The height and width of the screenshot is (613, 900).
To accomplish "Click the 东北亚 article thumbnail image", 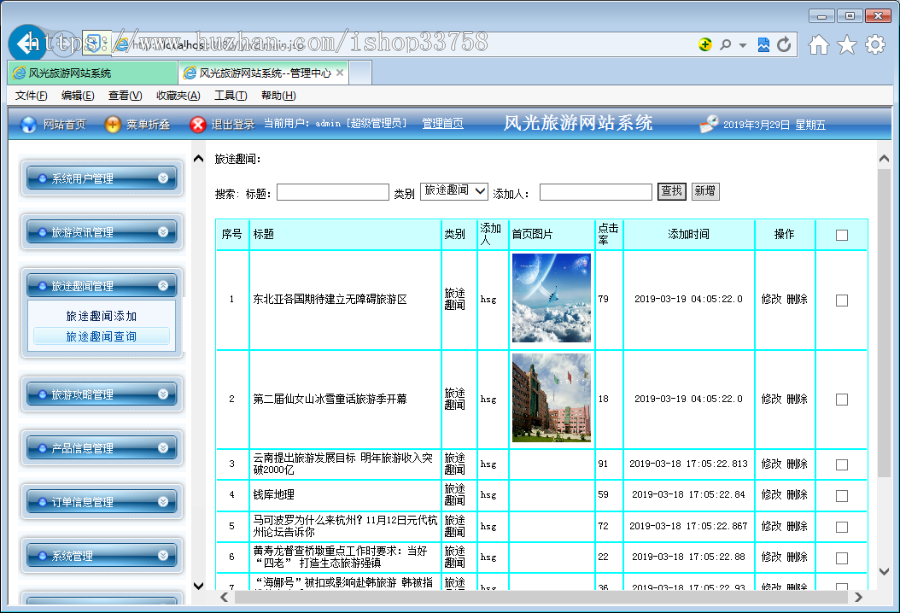I will tap(550, 297).
